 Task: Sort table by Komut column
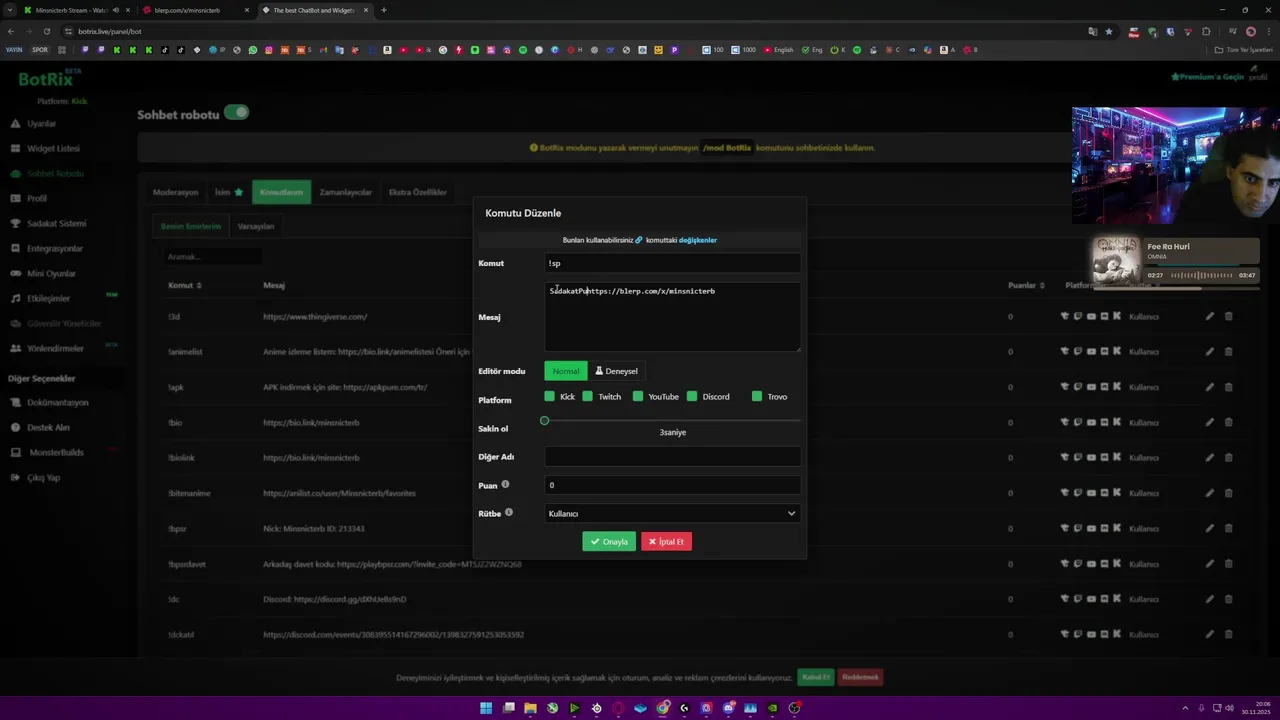pyautogui.click(x=185, y=285)
